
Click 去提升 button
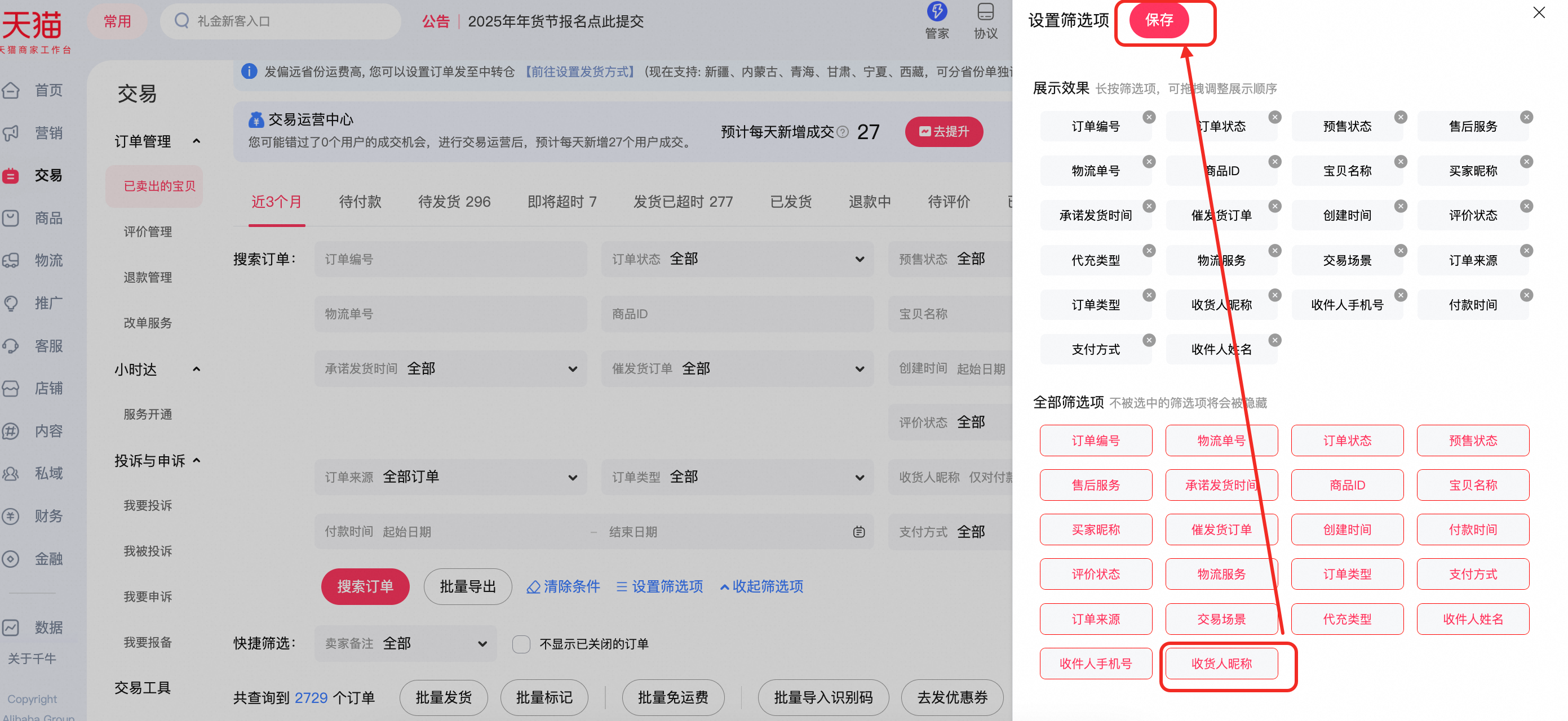(944, 132)
